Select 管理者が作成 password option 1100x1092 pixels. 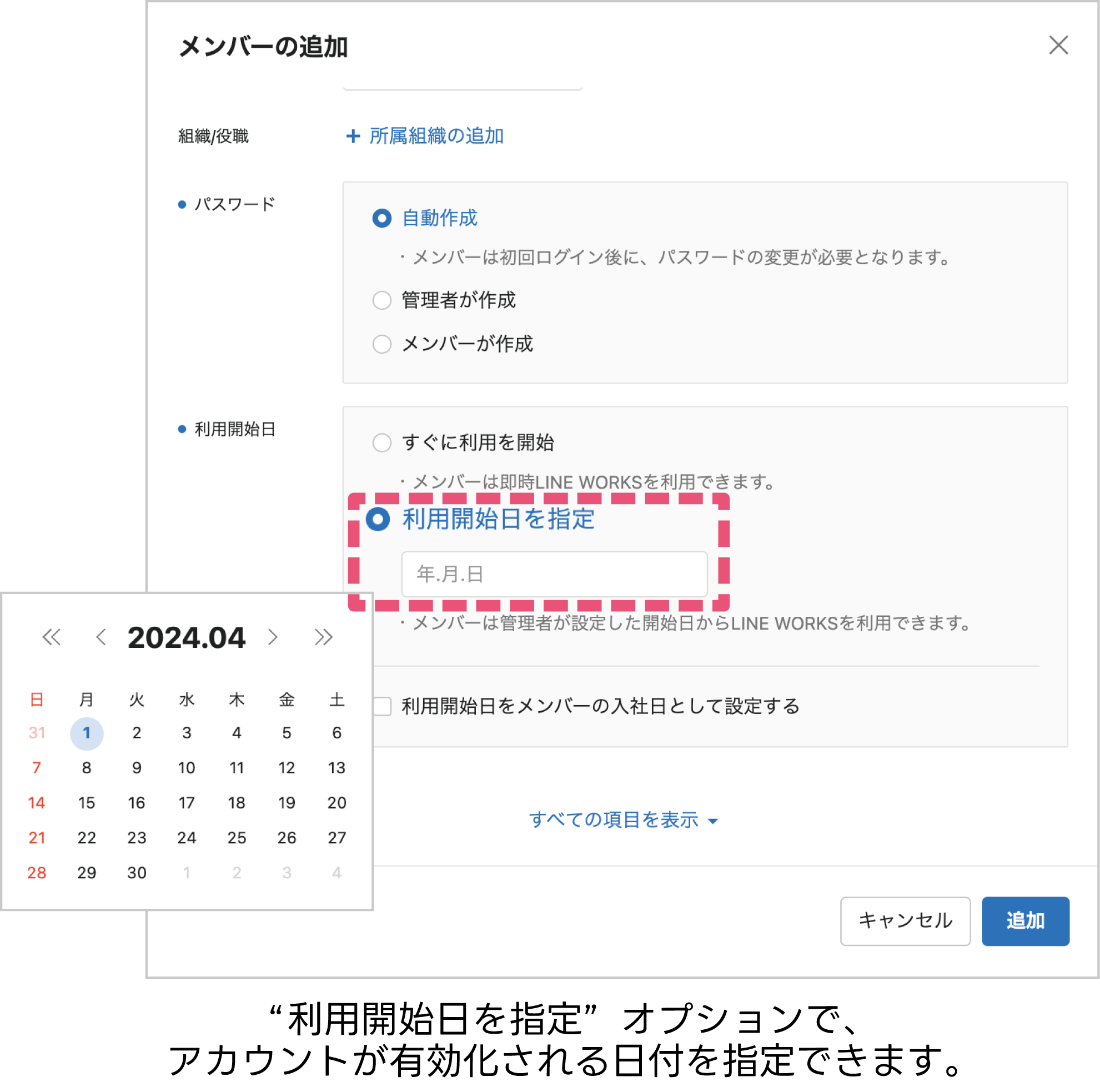coord(382,300)
